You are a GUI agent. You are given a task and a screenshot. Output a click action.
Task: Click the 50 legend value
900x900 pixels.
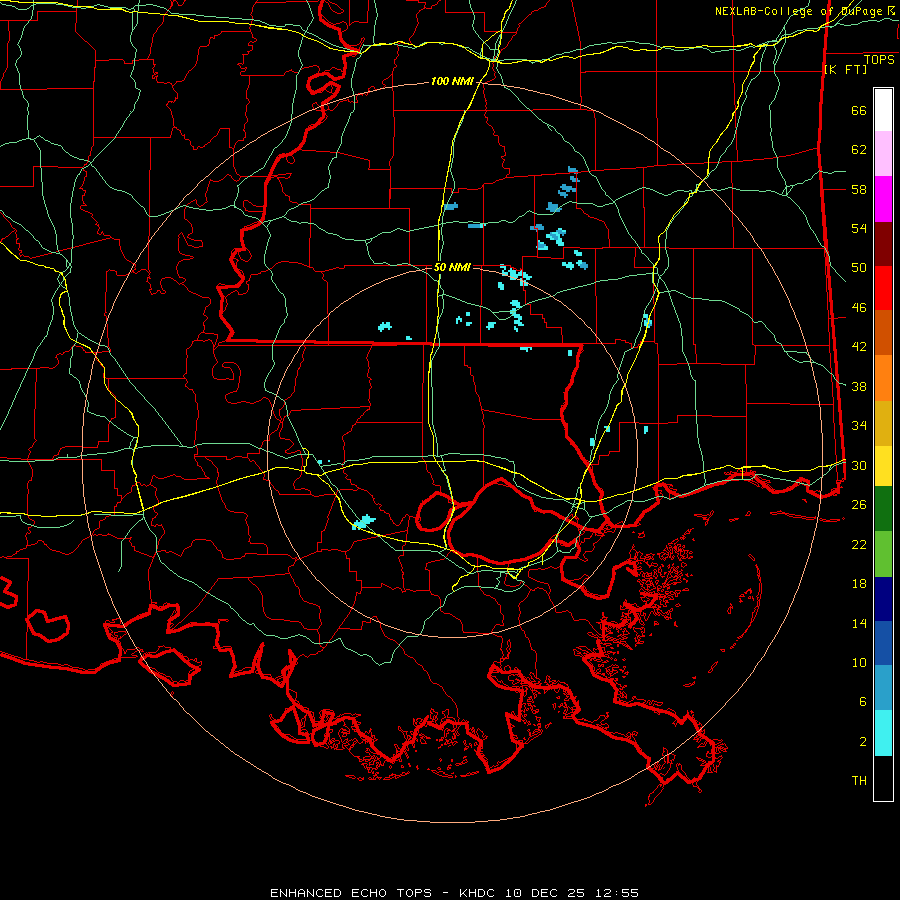[x=859, y=267]
